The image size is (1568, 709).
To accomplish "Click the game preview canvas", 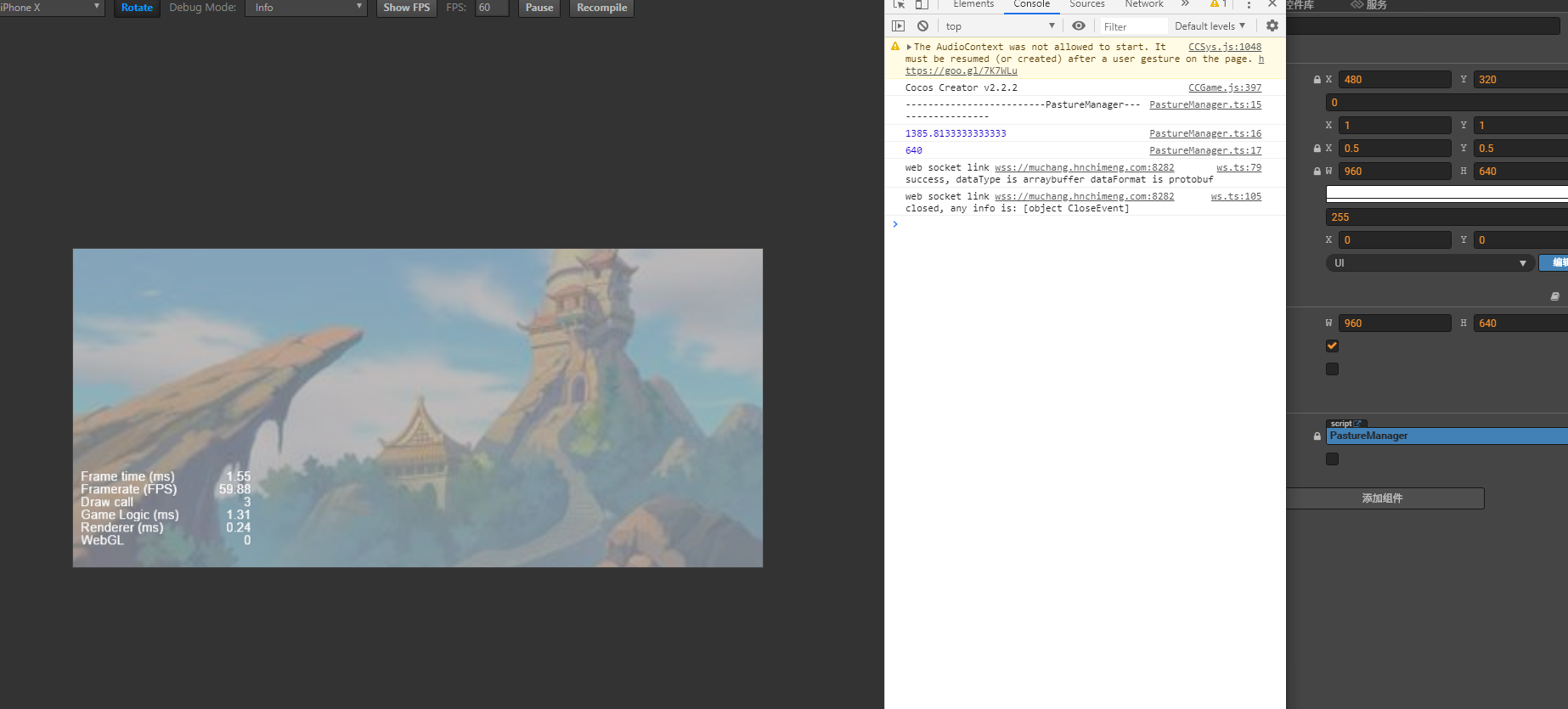I will pyautogui.click(x=418, y=408).
